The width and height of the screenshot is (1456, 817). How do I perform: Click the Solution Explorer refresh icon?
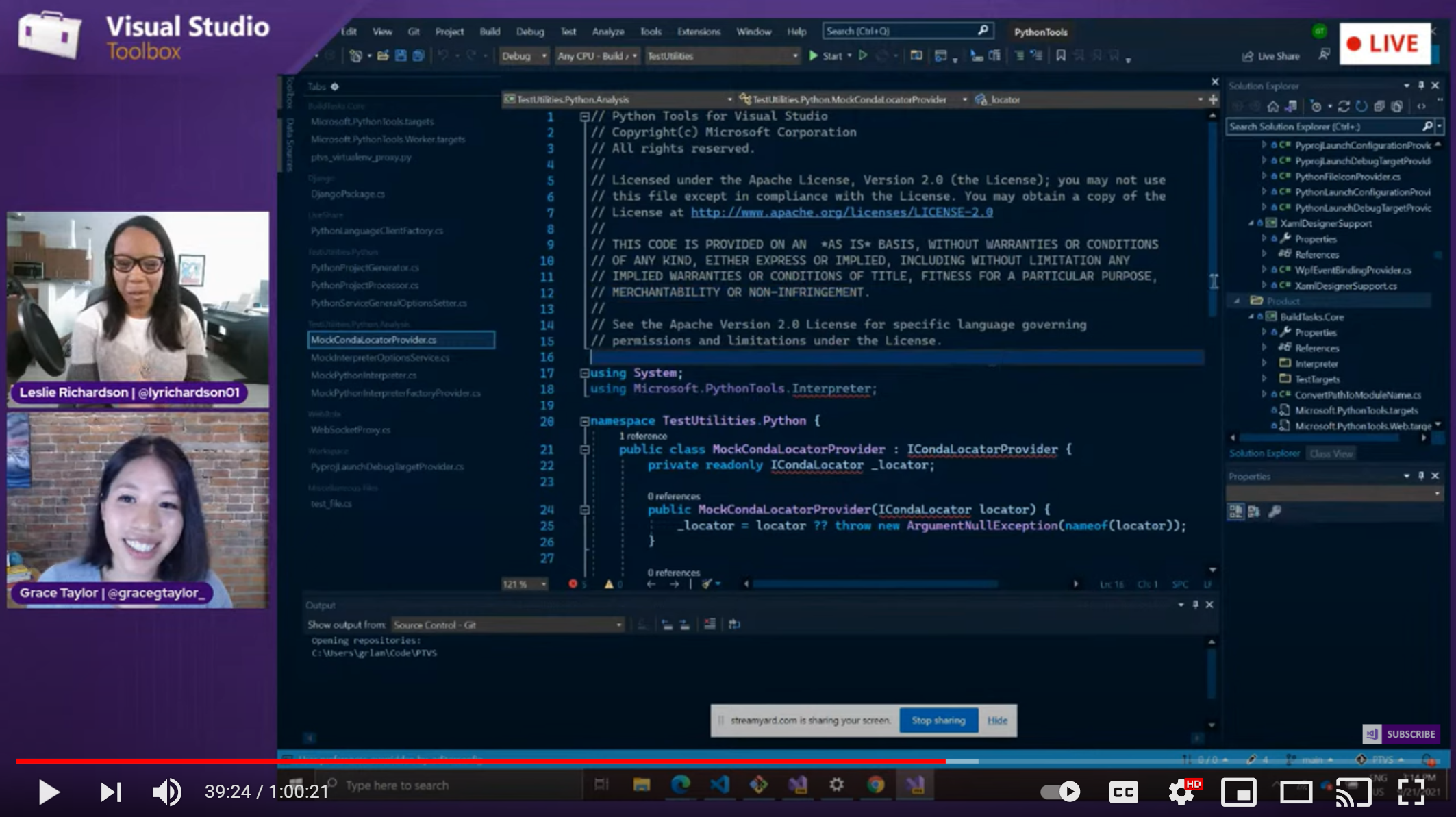pyautogui.click(x=1361, y=106)
